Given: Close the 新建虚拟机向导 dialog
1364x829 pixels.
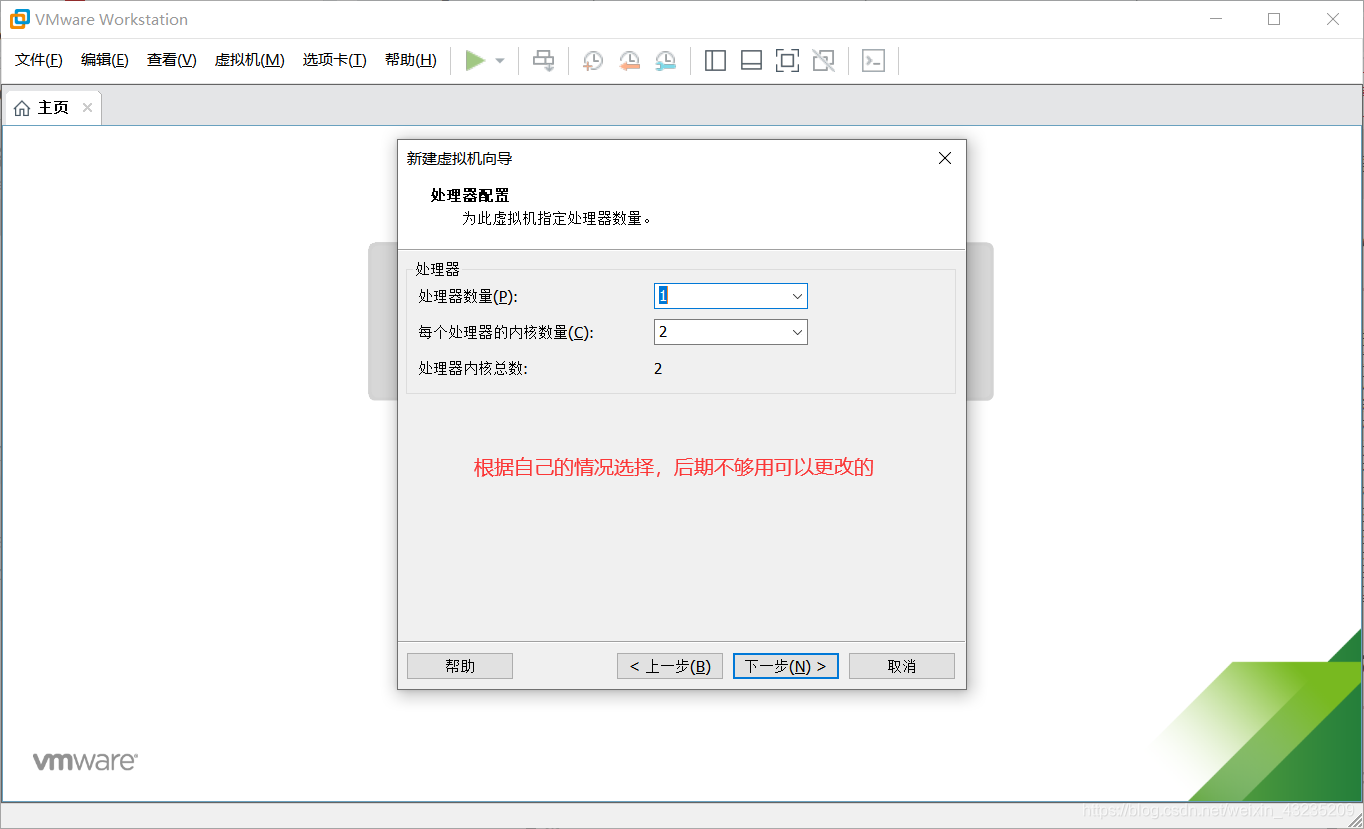Looking at the screenshot, I should pyautogui.click(x=945, y=158).
